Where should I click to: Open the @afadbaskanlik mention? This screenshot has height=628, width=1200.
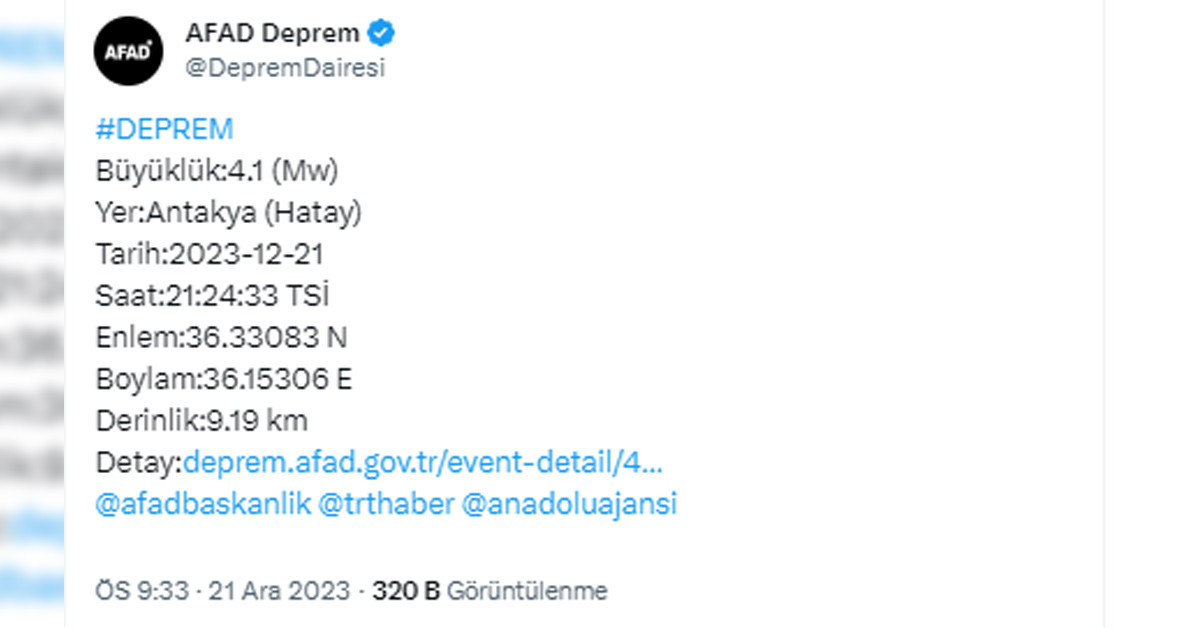[202, 504]
